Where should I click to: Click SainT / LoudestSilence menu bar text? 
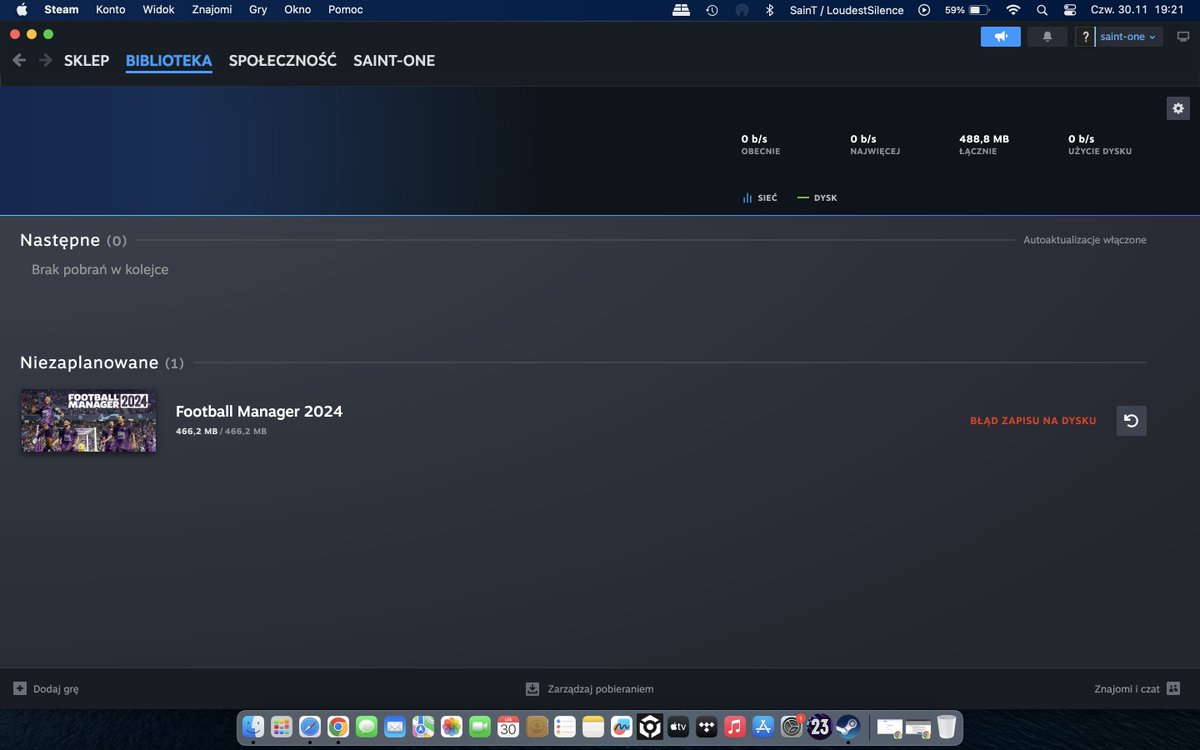[846, 10]
